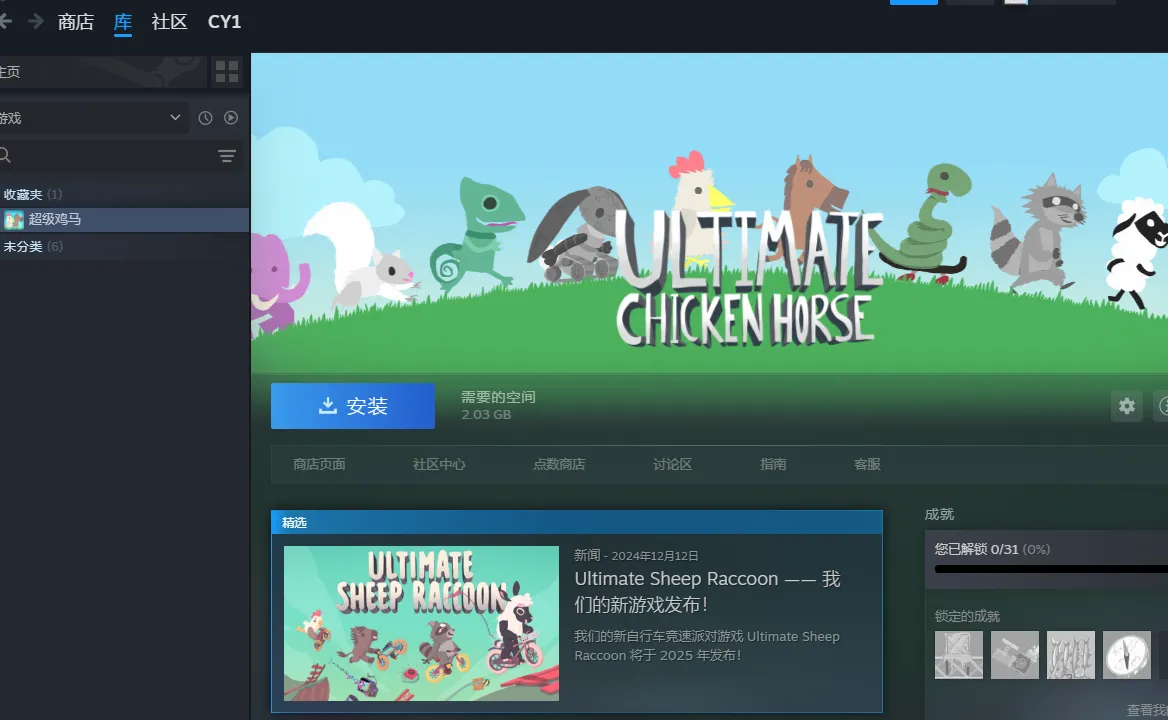Click the search magnifier icon in sidebar
The image size is (1168, 720).
(x=6, y=156)
